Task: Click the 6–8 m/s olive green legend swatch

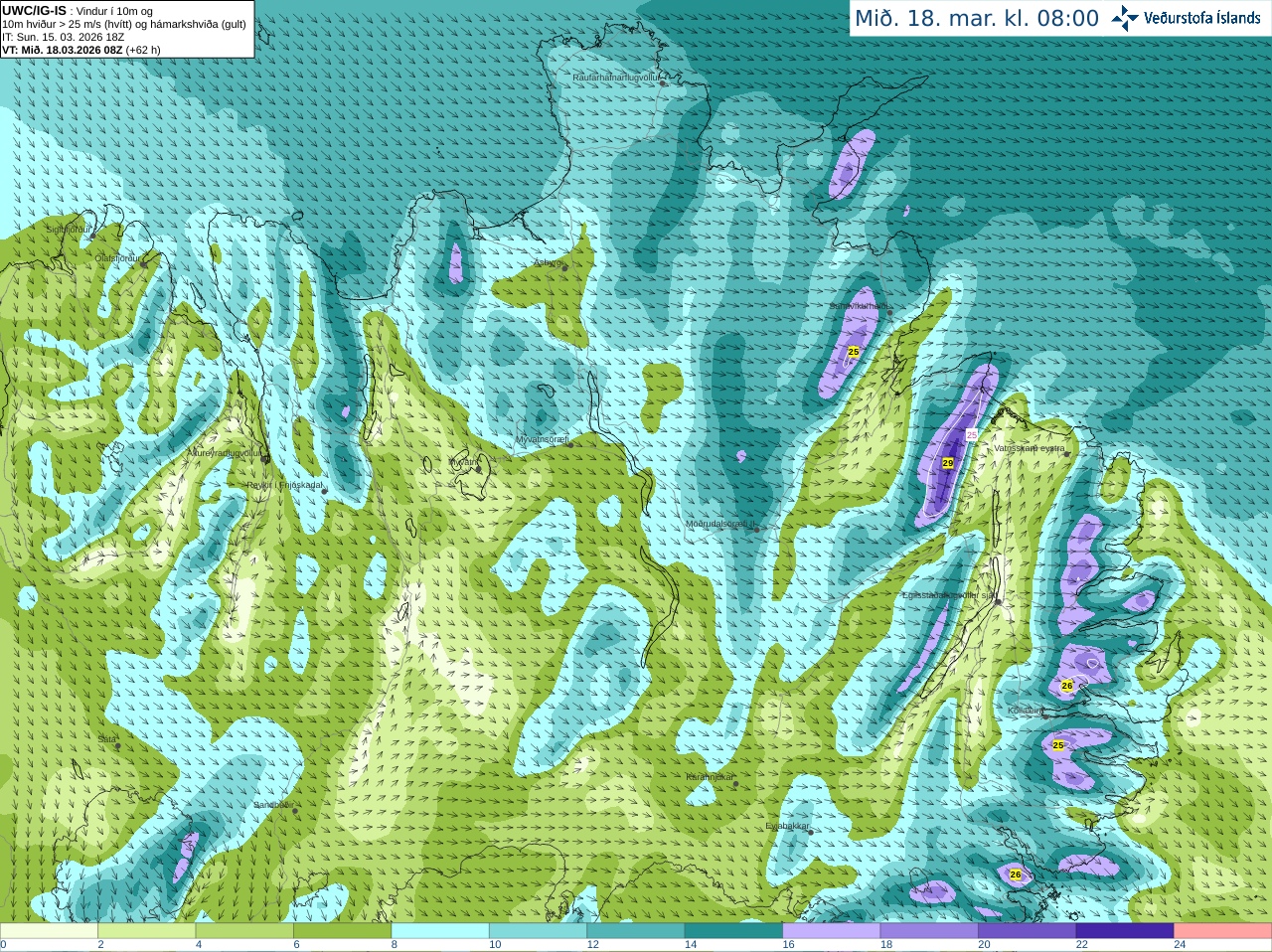Action: tap(342, 931)
